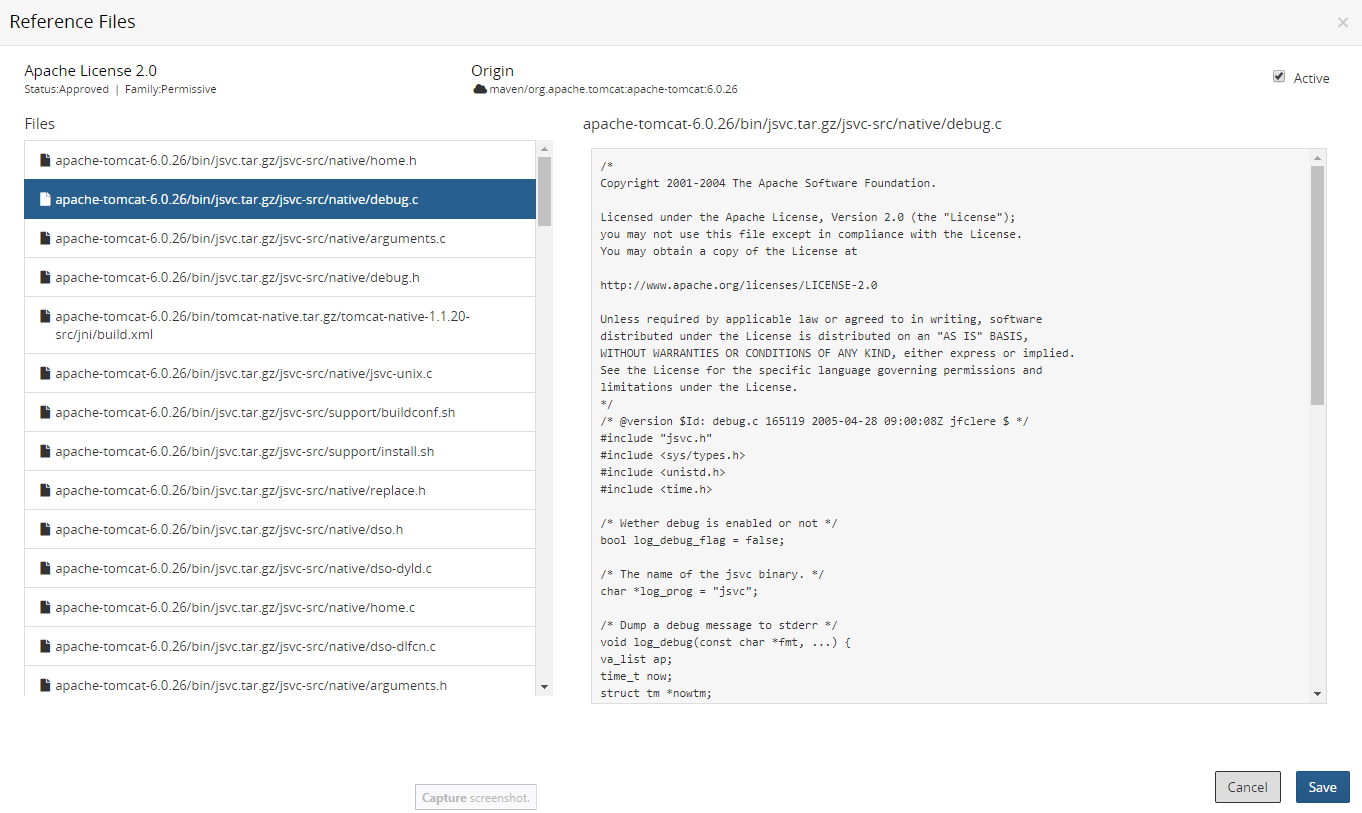The image size is (1362, 813).
Task: Click the file icon next to debug.c
Action: point(45,199)
